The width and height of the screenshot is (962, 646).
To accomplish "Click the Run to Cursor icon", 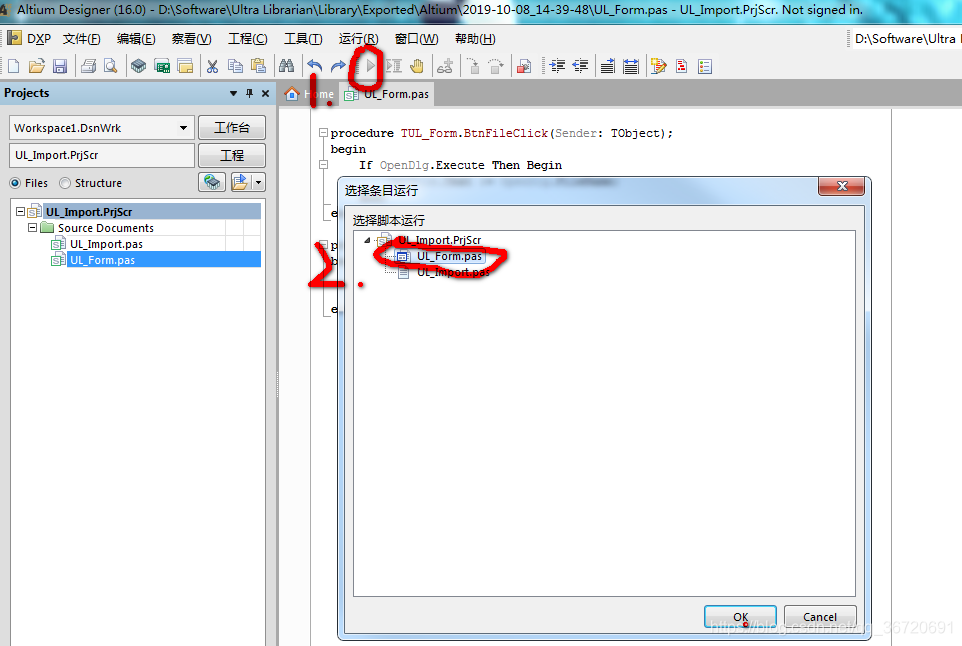I will (x=393, y=66).
